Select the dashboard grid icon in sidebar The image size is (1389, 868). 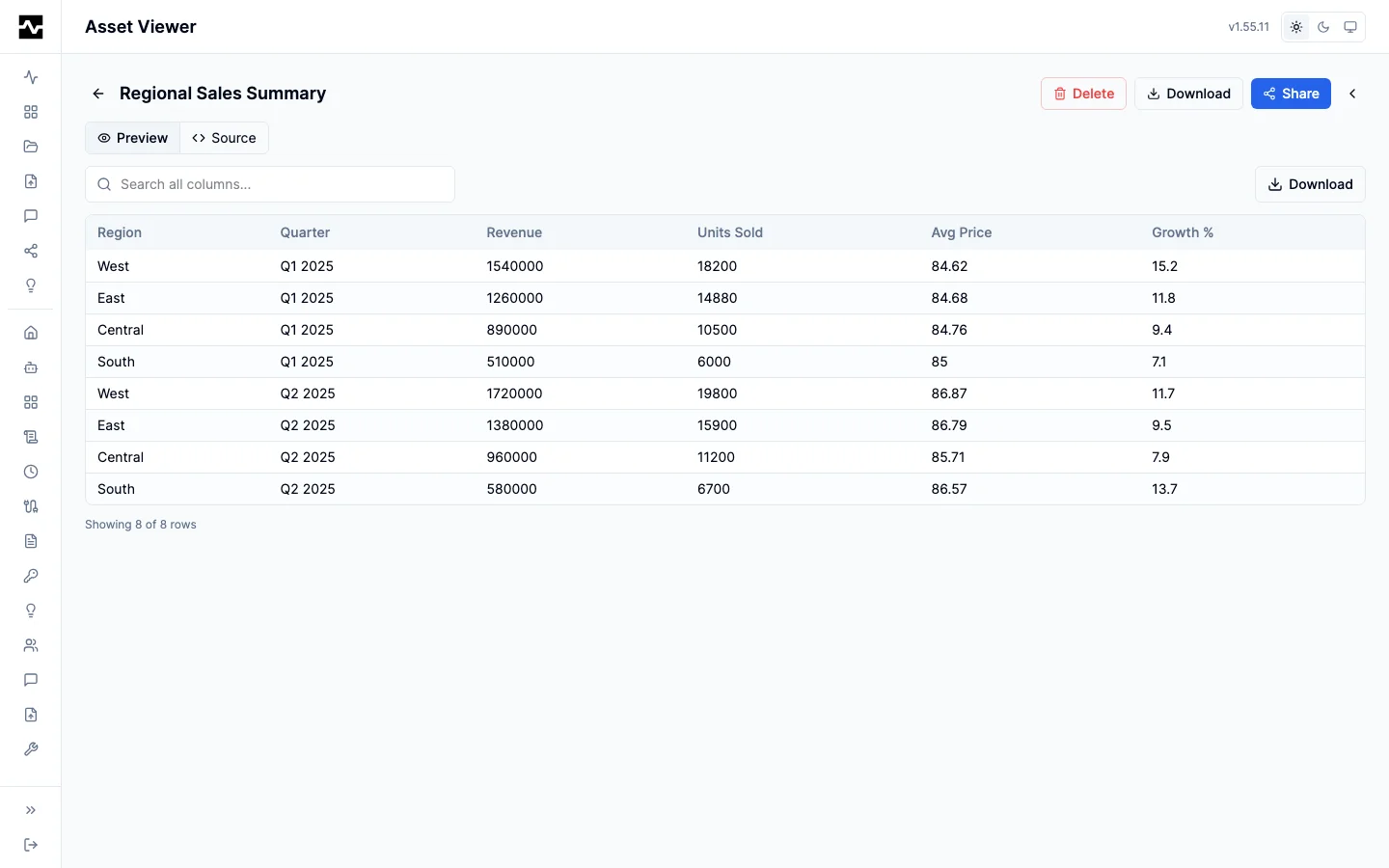pyautogui.click(x=30, y=112)
